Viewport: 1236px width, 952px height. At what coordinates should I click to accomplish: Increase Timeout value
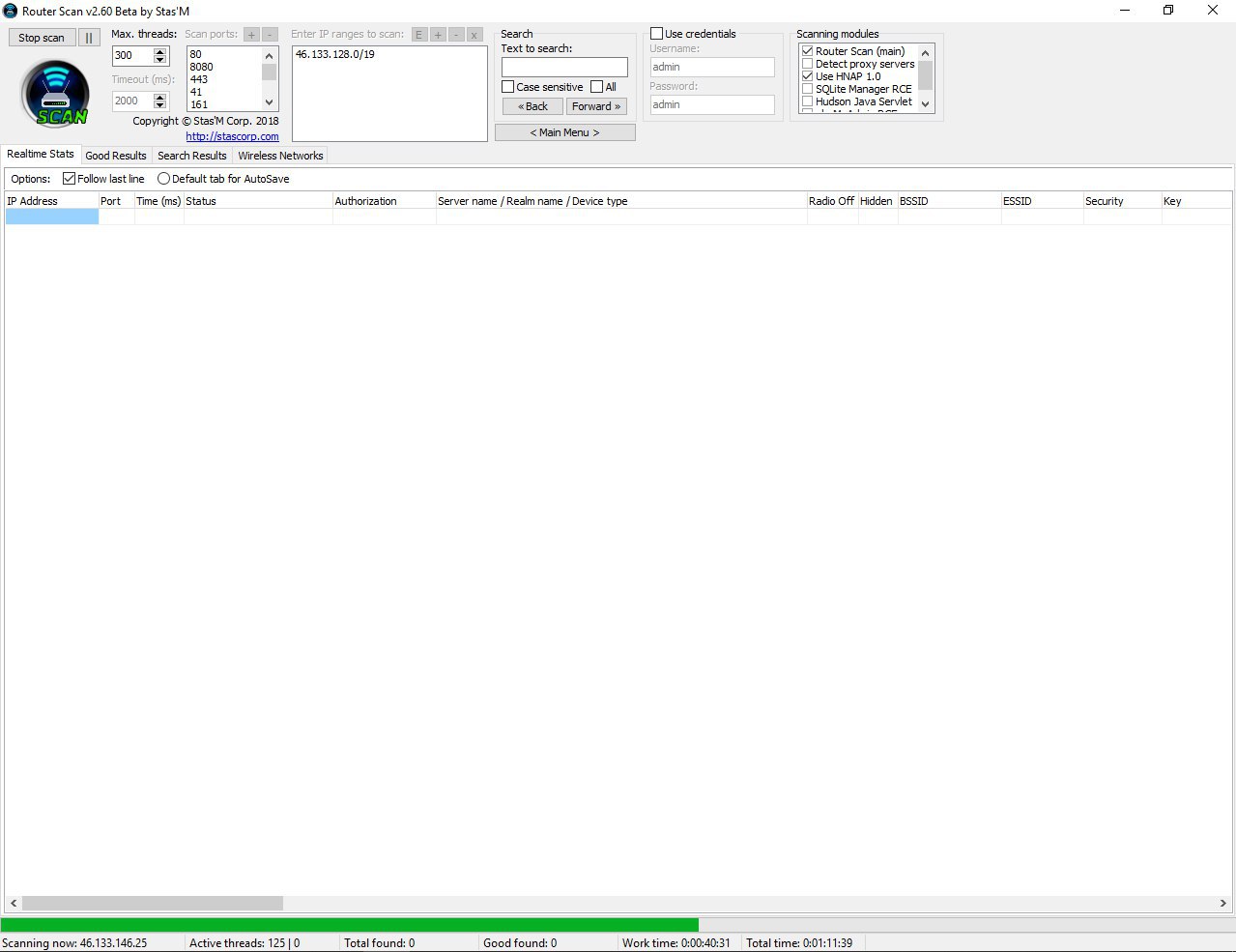point(160,97)
